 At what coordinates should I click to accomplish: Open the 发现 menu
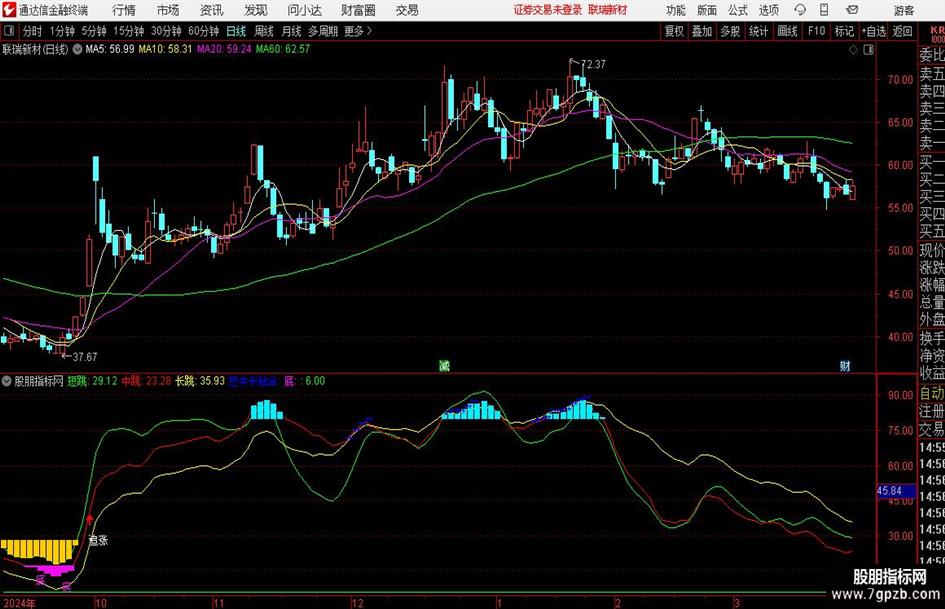coord(256,10)
